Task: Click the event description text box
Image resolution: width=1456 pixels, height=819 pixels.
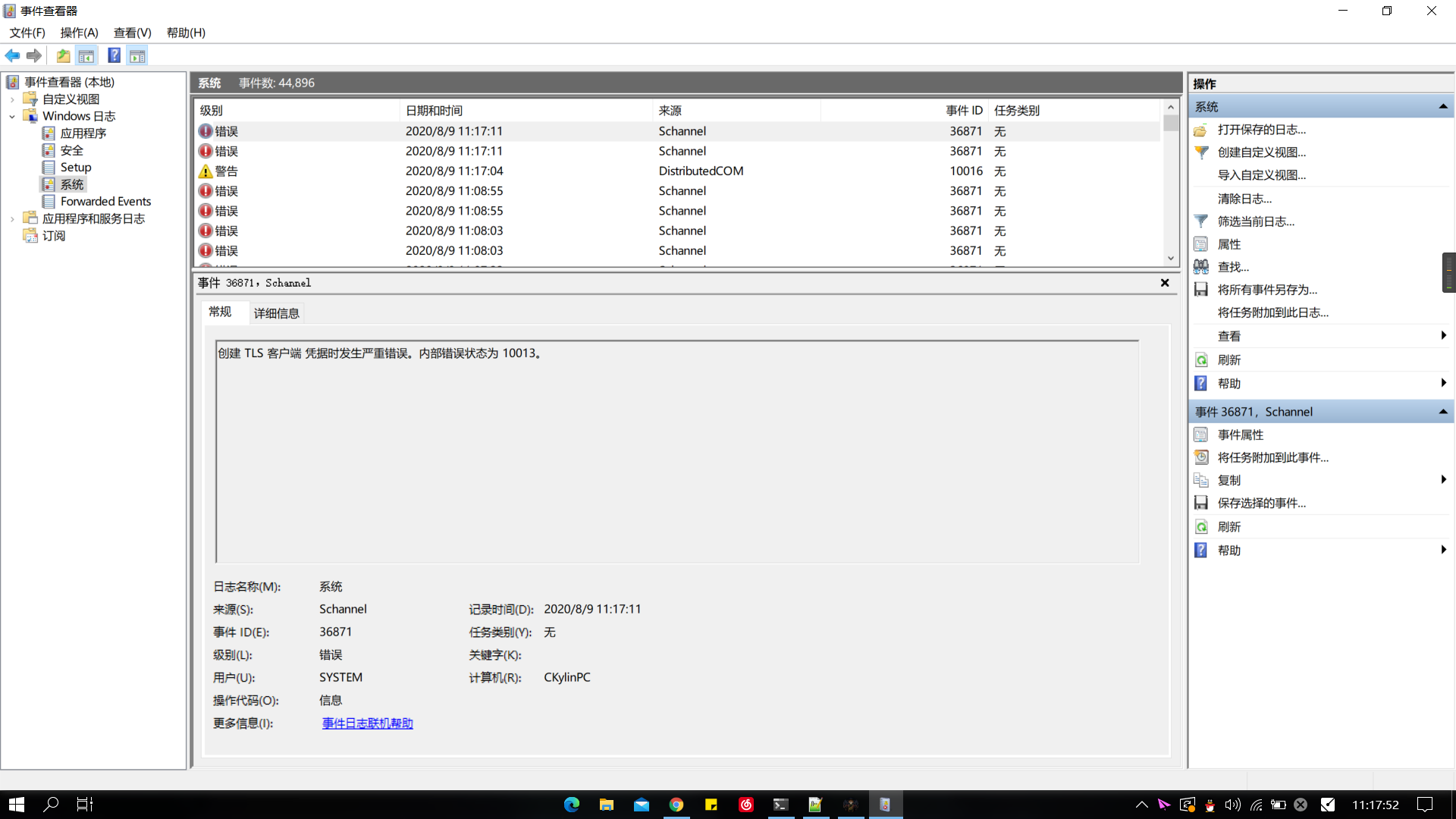Action: 677,452
